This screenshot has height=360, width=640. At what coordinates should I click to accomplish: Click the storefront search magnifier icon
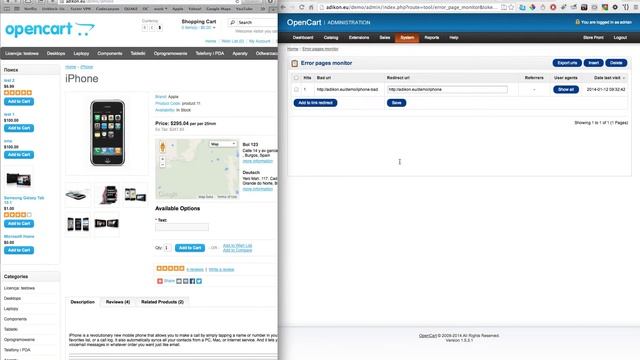tap(233, 22)
